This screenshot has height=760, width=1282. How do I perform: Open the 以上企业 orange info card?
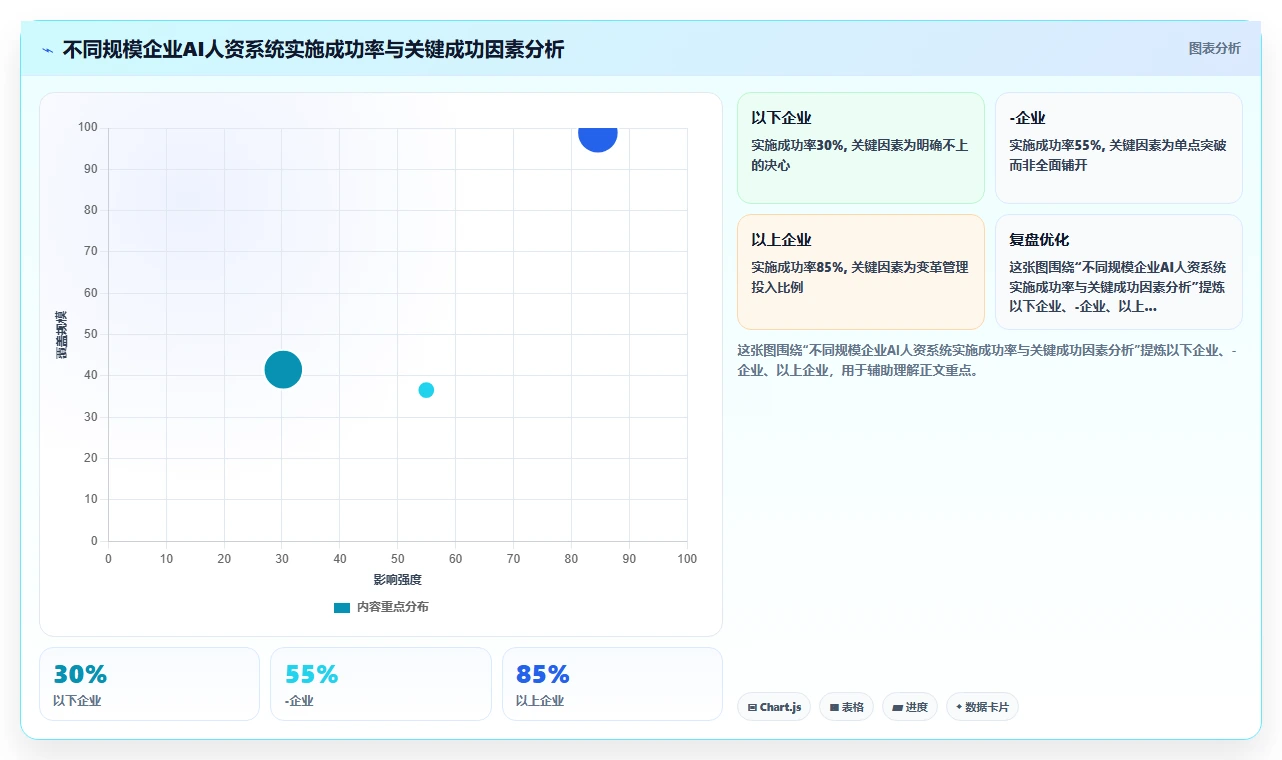861,272
